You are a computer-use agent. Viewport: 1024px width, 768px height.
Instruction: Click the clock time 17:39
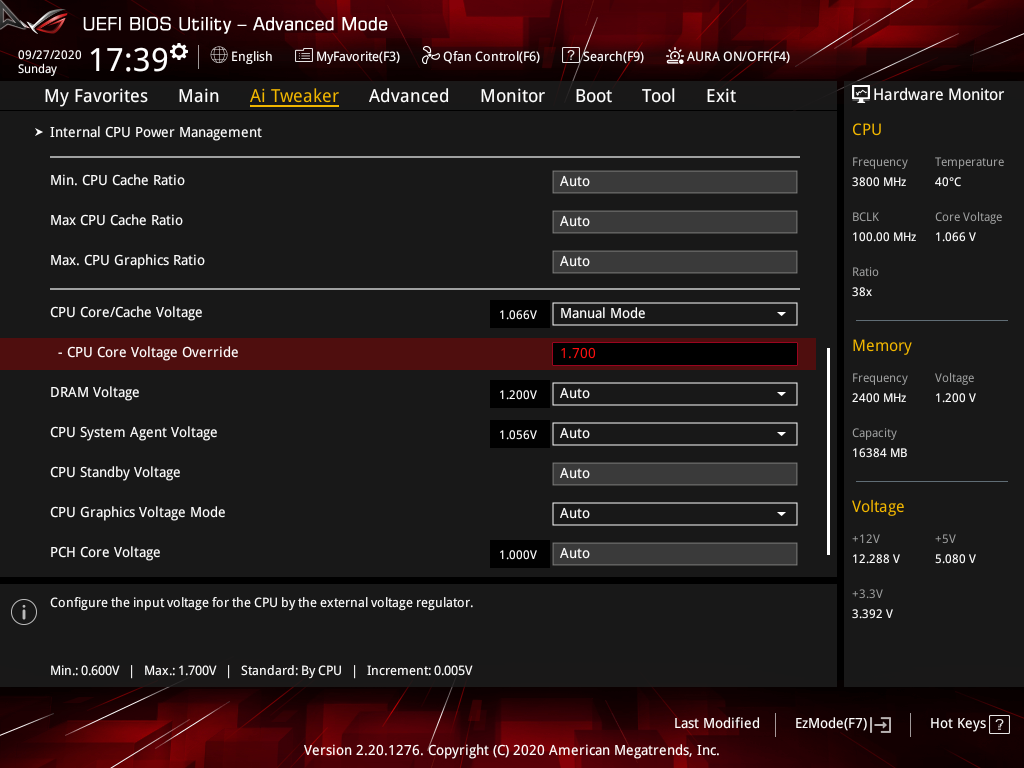point(129,60)
